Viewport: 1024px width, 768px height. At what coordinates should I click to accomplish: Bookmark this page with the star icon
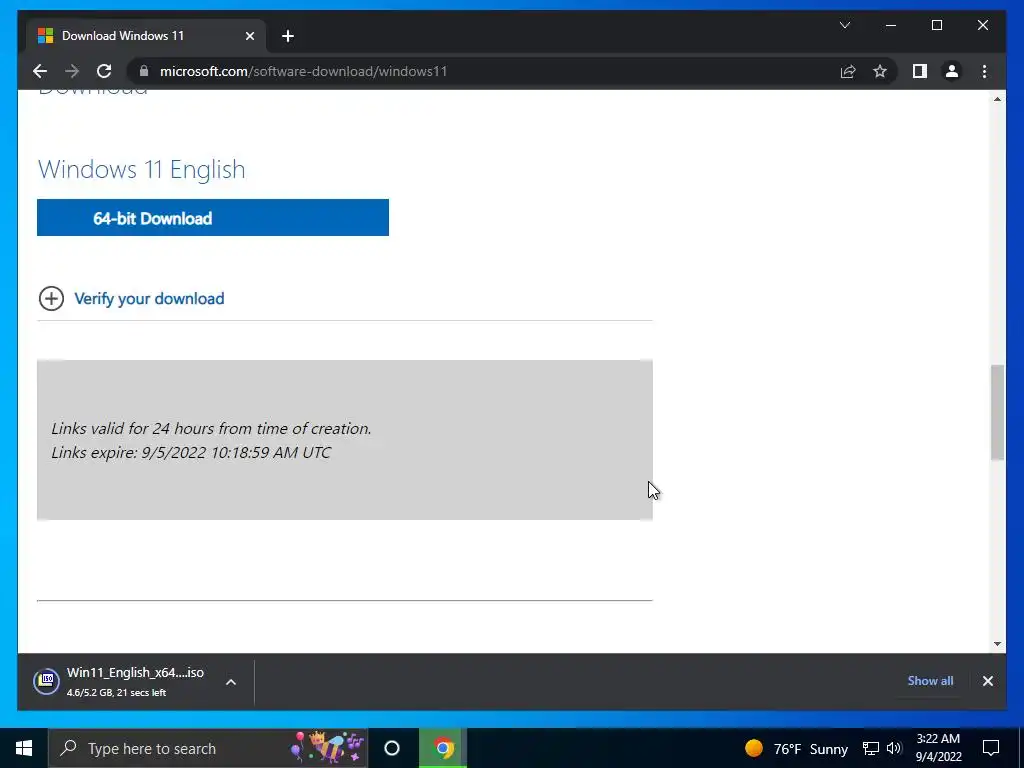pyautogui.click(x=880, y=71)
